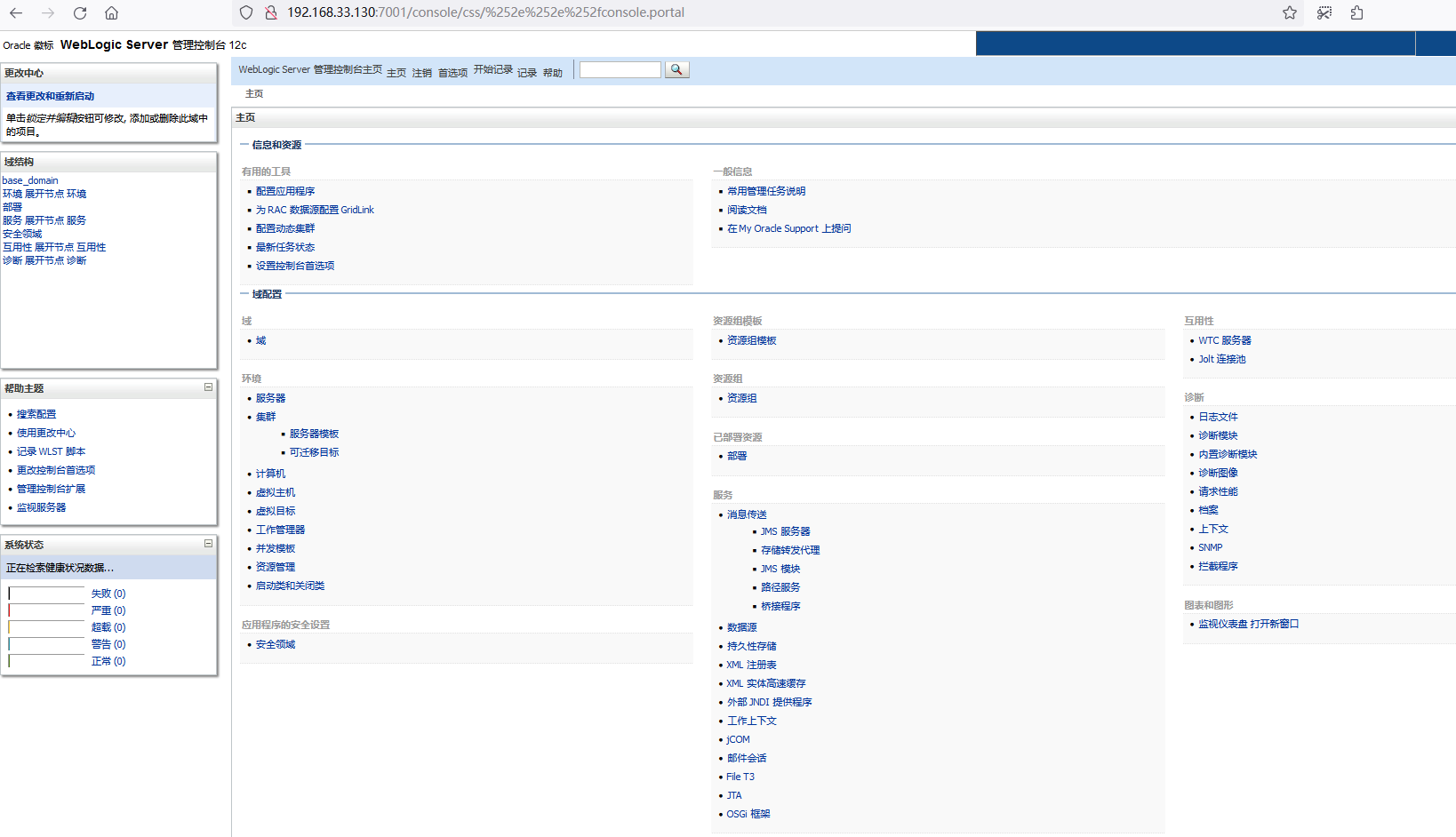Click 主页 in the top navigation bar
The width and height of the screenshot is (1456, 837).
coord(396,73)
